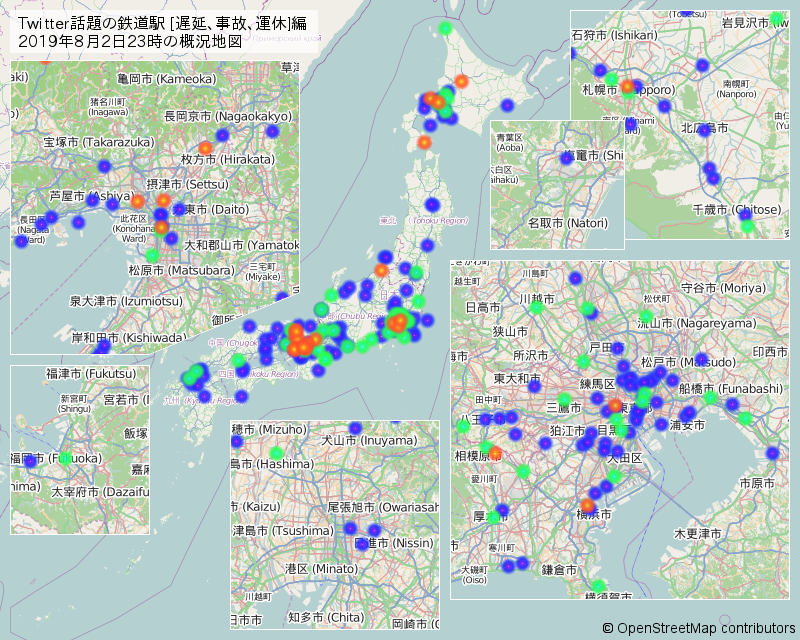Click the '岩見沢市' label

click(x=745, y=23)
